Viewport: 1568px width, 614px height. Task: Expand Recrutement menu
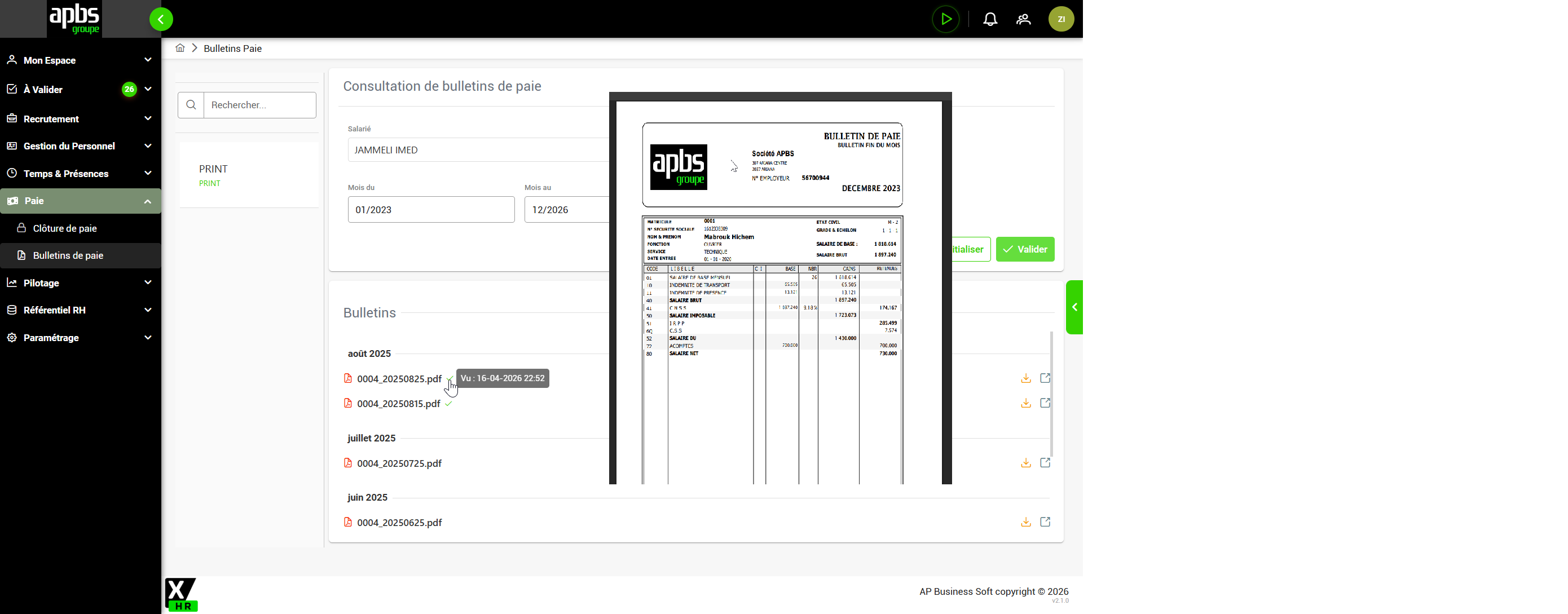coord(80,118)
